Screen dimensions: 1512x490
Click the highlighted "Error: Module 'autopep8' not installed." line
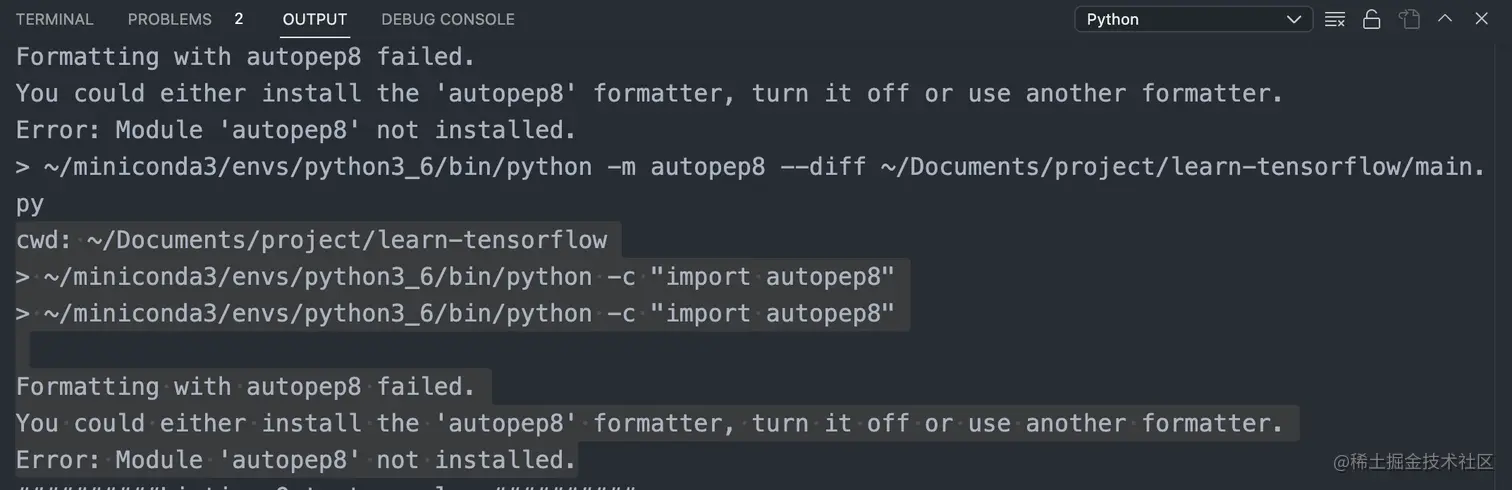[x=296, y=460]
